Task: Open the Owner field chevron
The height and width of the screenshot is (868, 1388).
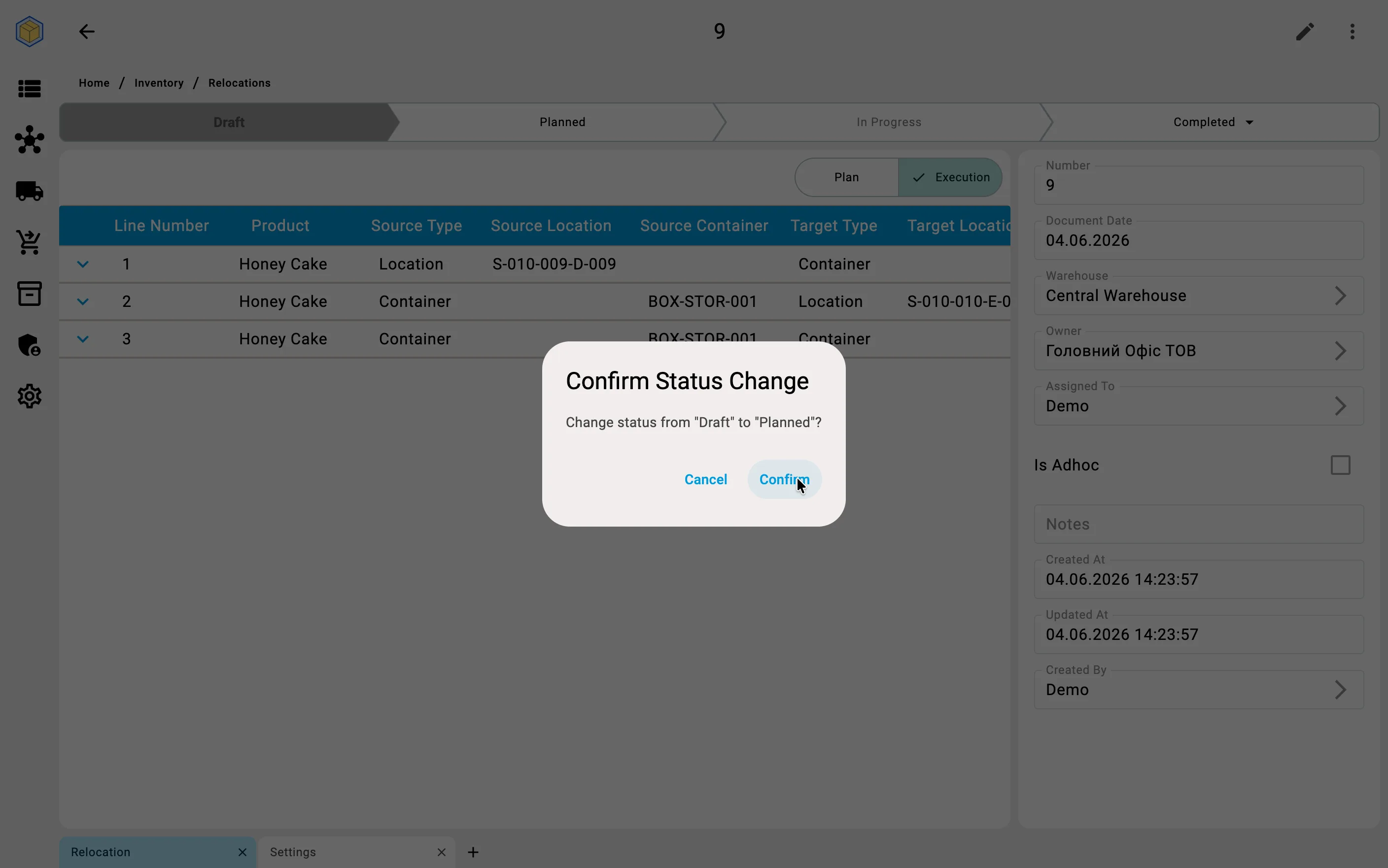Action: pos(1340,351)
